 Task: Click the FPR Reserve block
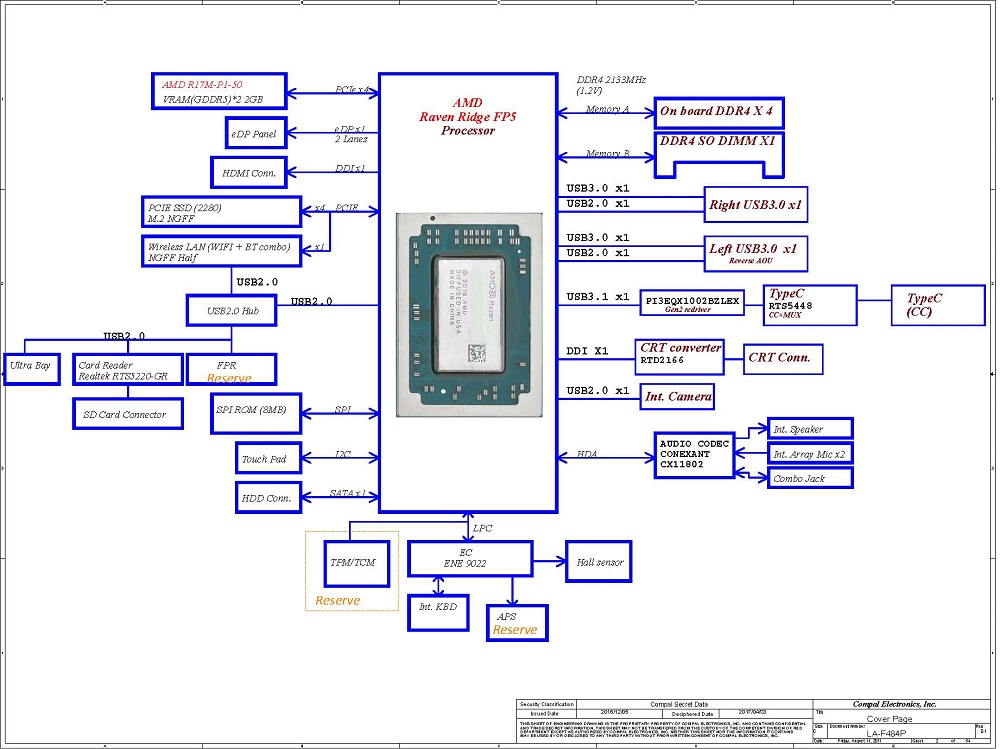[232, 369]
